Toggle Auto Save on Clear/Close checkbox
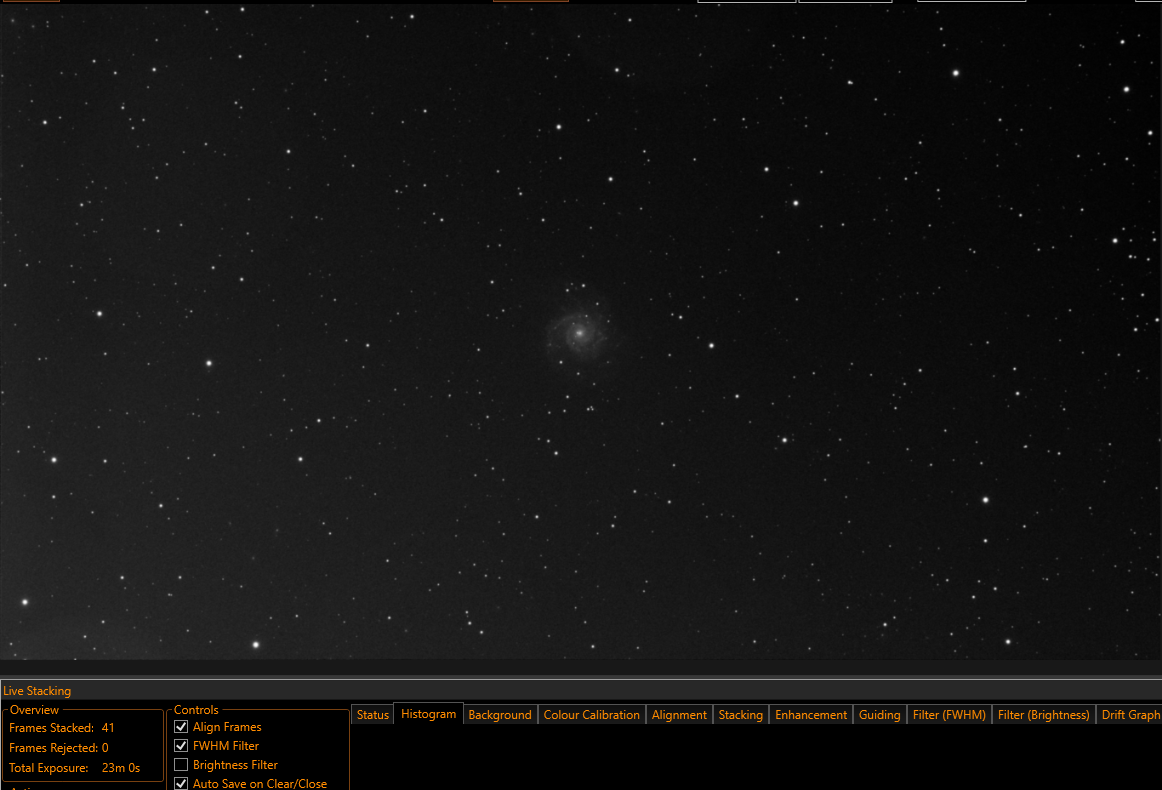 pyautogui.click(x=181, y=783)
